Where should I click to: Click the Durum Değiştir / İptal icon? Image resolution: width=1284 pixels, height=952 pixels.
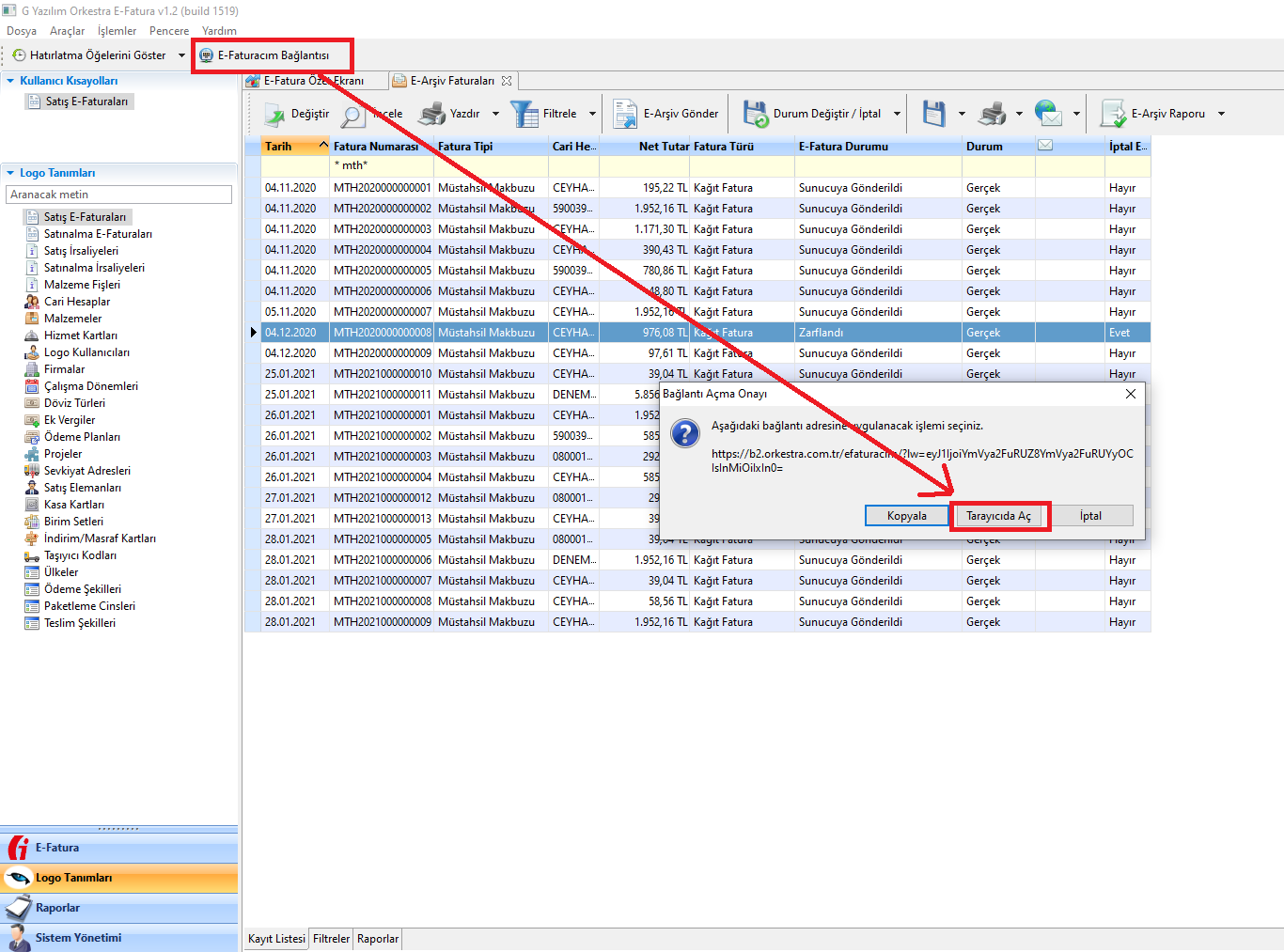coord(756,114)
